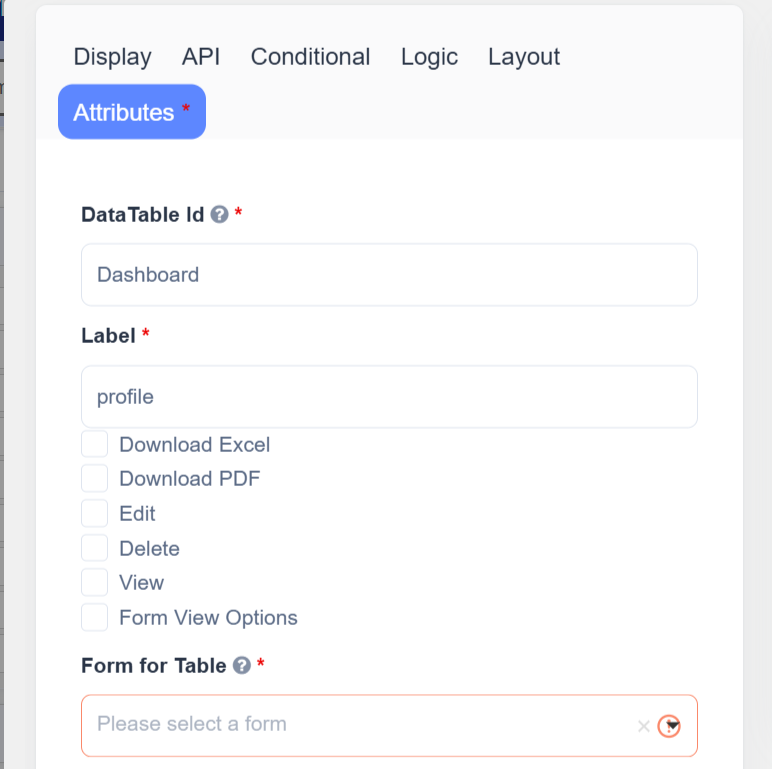This screenshot has width=772, height=769.
Task: Toggle the Form View Options checkbox
Action: (95, 617)
